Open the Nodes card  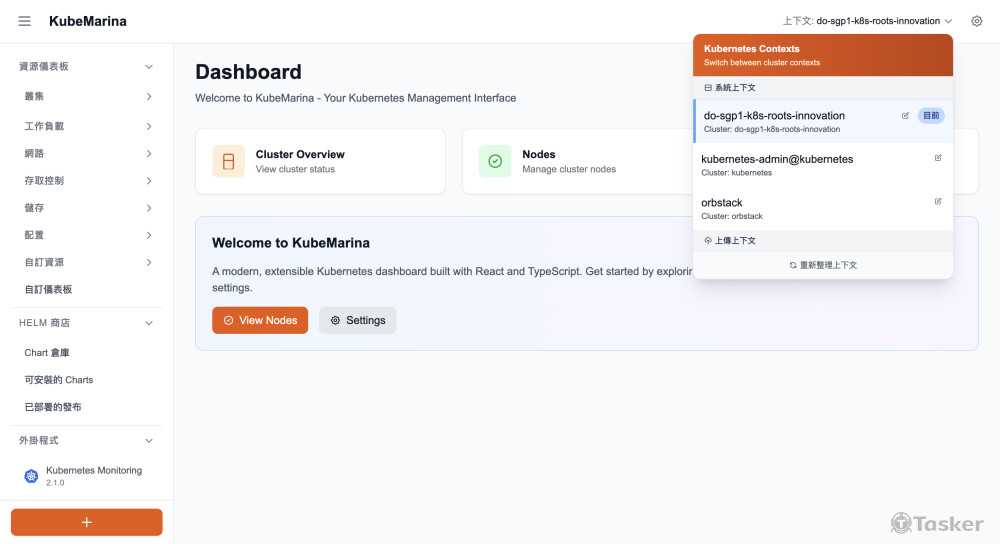coord(577,161)
